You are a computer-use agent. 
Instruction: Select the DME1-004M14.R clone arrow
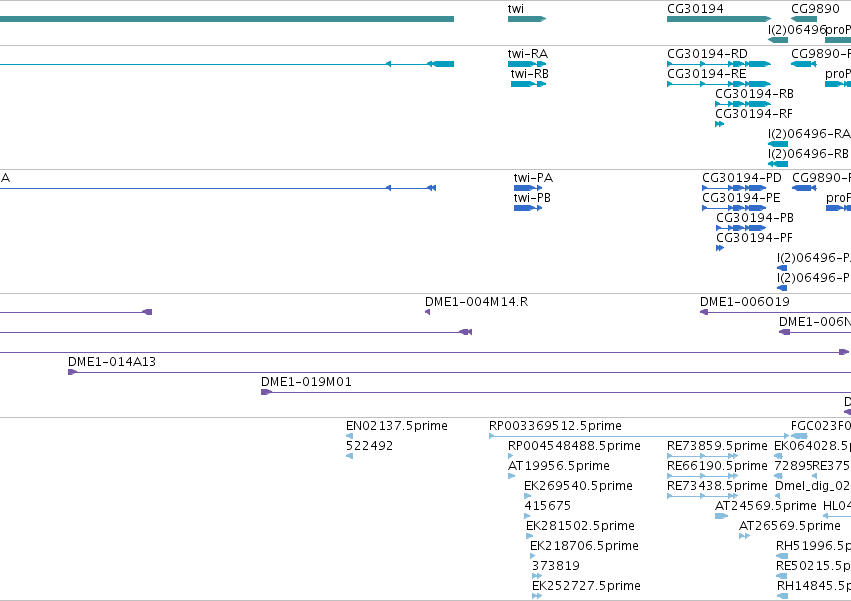pyautogui.click(x=428, y=312)
